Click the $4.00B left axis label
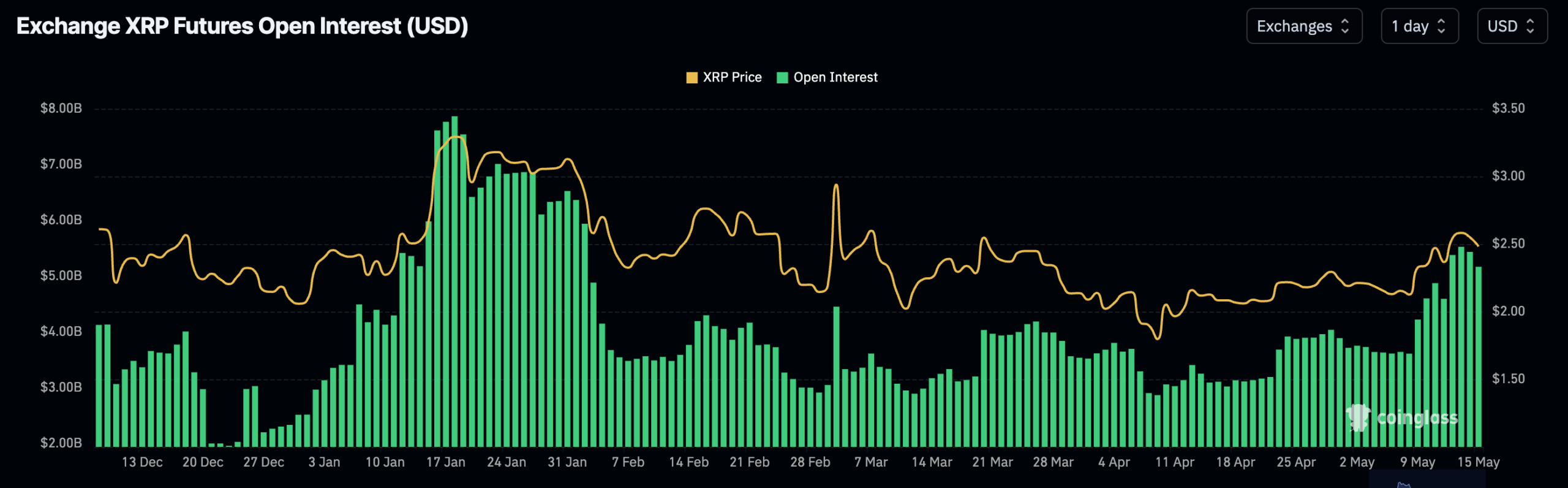Screen dimensions: 1568x488 [x=61, y=332]
